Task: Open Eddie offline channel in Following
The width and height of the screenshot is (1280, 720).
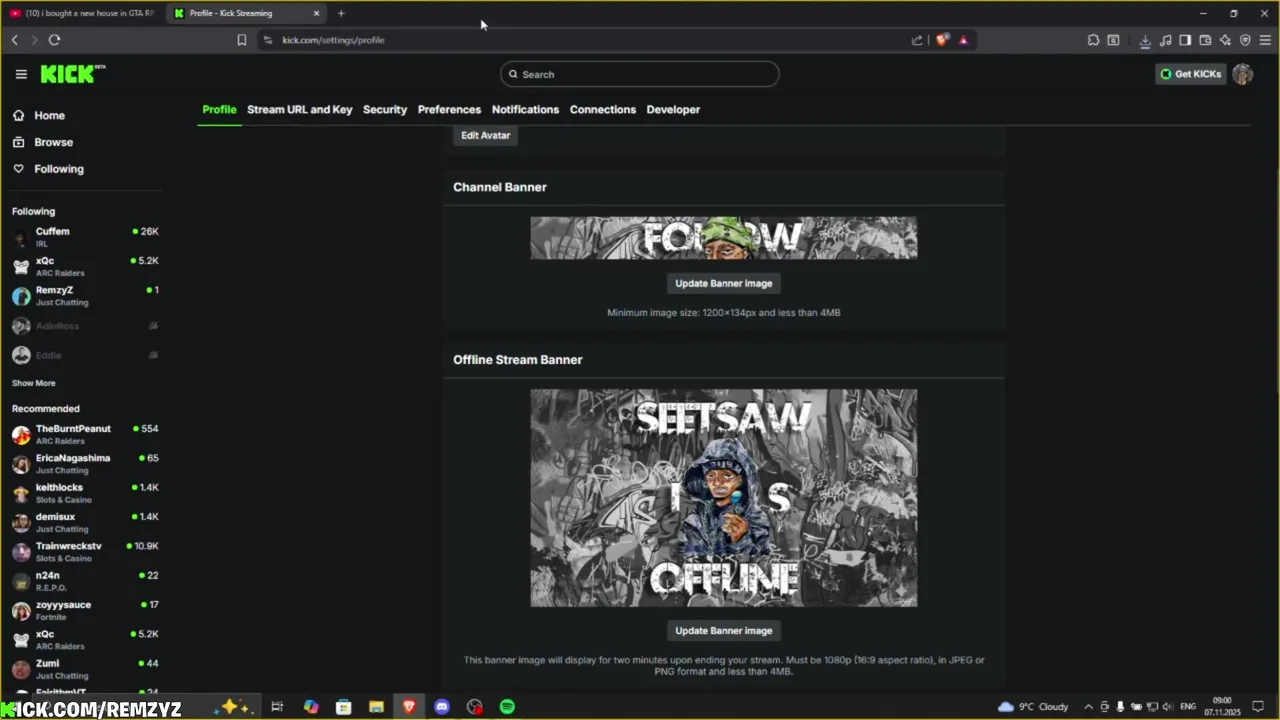Action: (85, 355)
